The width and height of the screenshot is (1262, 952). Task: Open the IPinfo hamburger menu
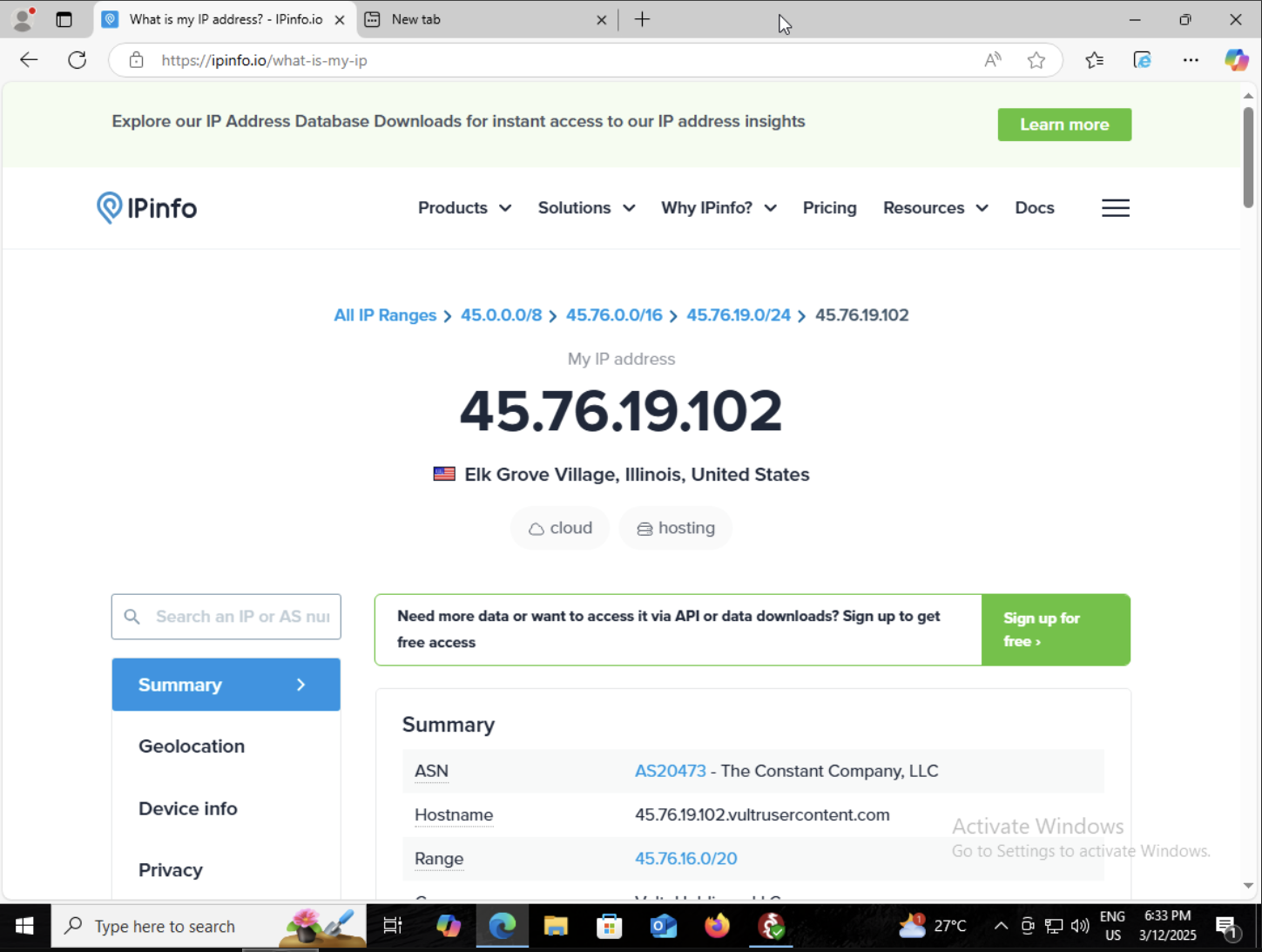click(x=1116, y=208)
